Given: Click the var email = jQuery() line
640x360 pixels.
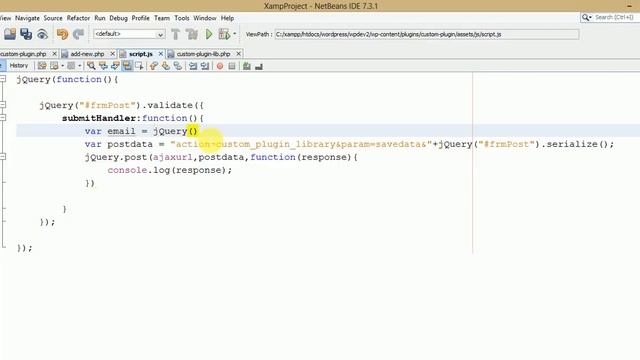Looking at the screenshot, I should click(141, 131).
